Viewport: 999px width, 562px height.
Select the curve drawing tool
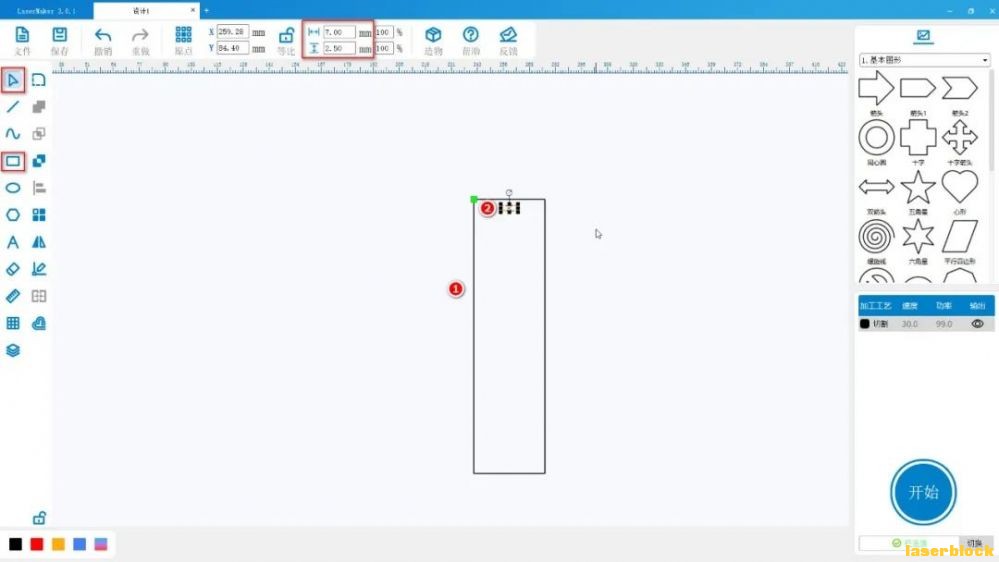(x=13, y=134)
